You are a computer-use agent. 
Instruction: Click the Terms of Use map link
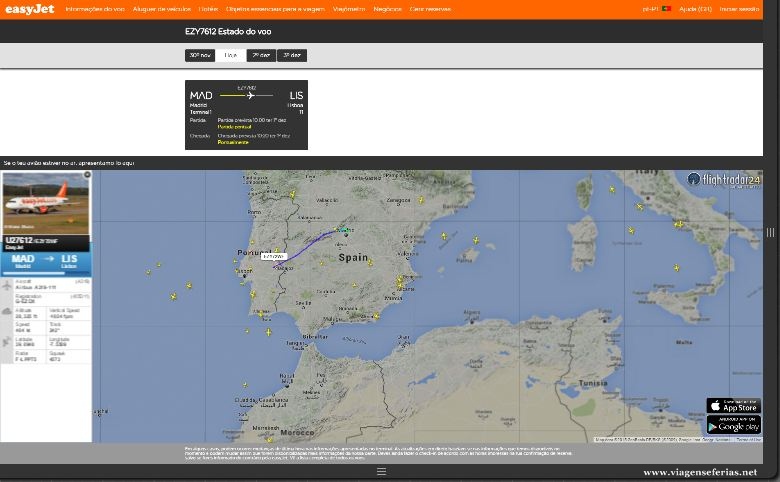tap(748, 440)
